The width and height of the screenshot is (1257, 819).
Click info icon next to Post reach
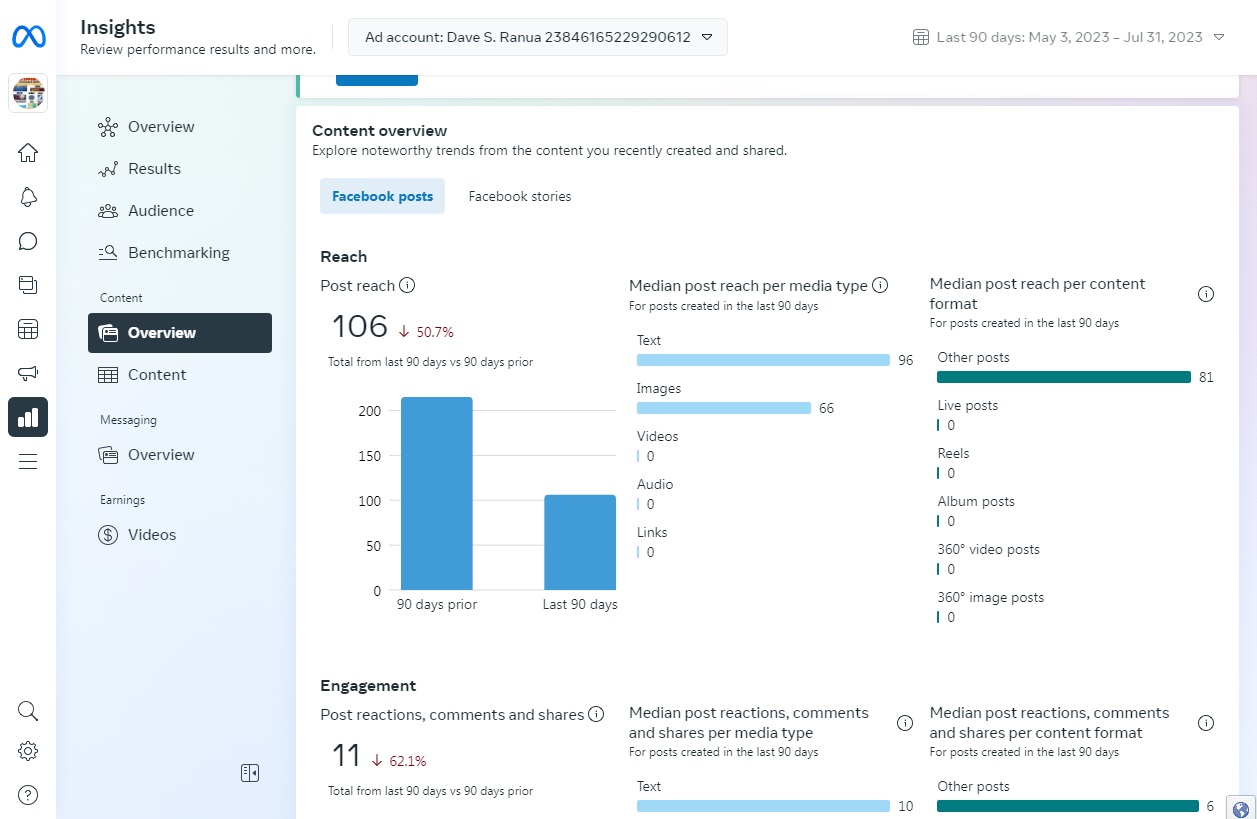(407, 286)
